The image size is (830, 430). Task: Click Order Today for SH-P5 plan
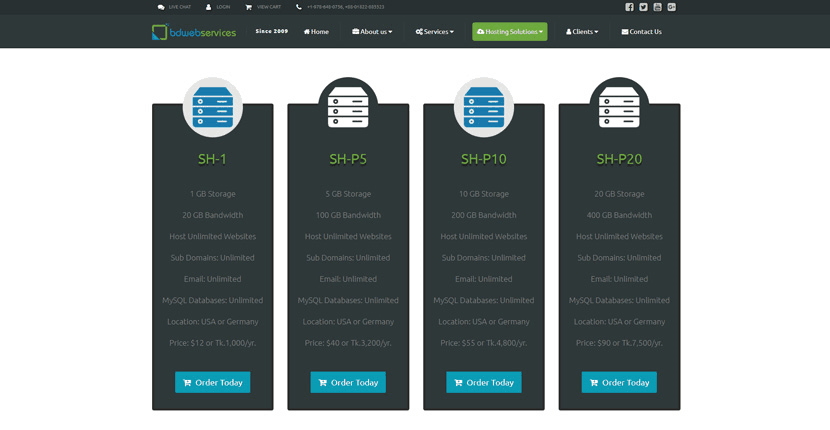[348, 382]
